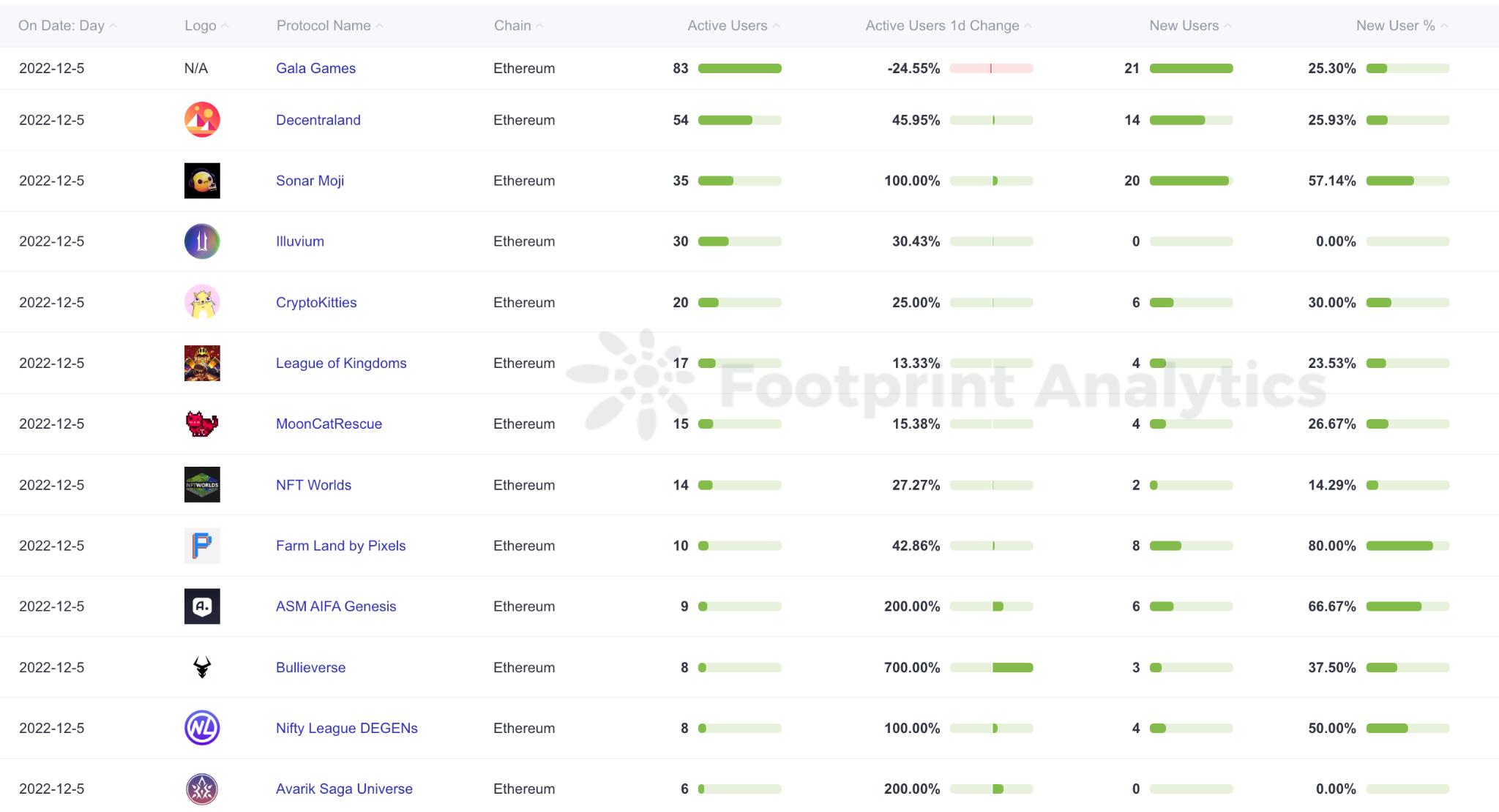Open the Nifty League DEGENs link

pyautogui.click(x=347, y=728)
